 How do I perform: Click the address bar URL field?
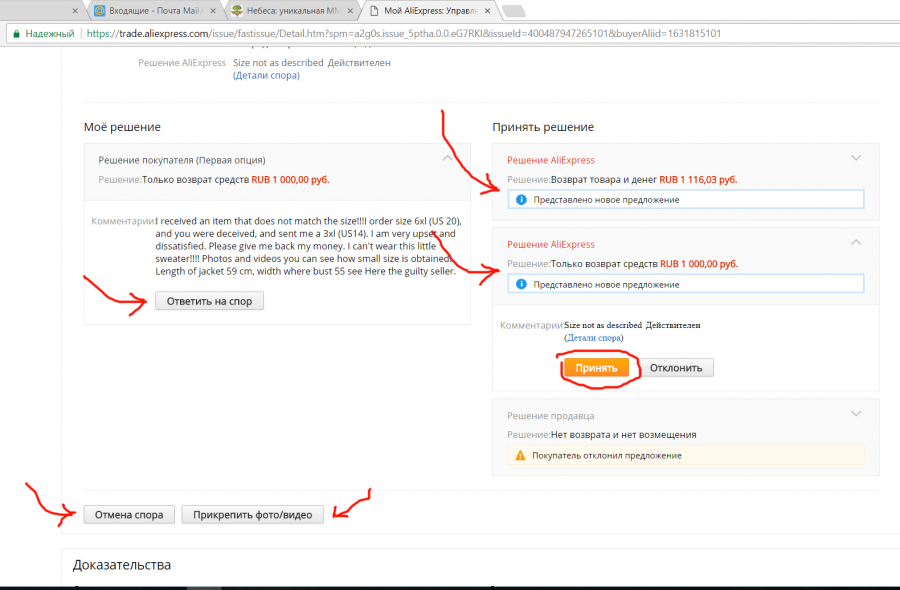click(404, 34)
